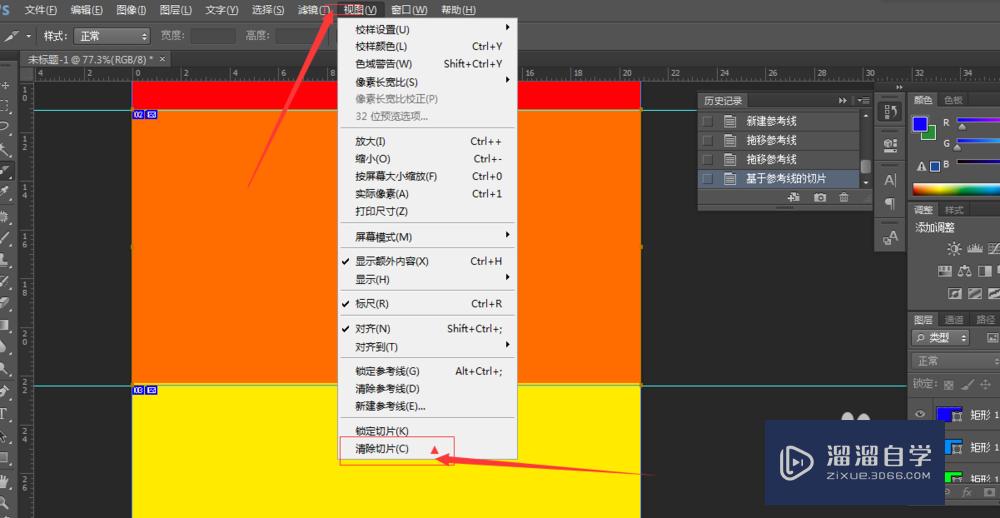Hide the blue-thumbnail 矩形 1 layer

920,414
